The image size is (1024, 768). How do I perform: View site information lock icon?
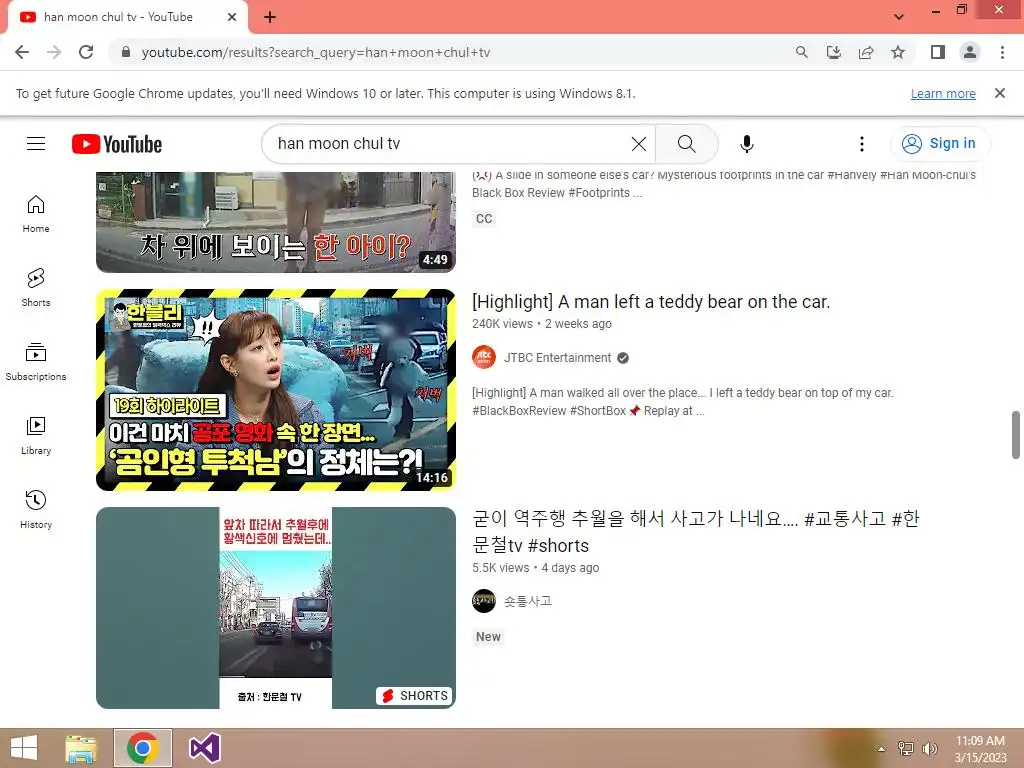[x=126, y=52]
